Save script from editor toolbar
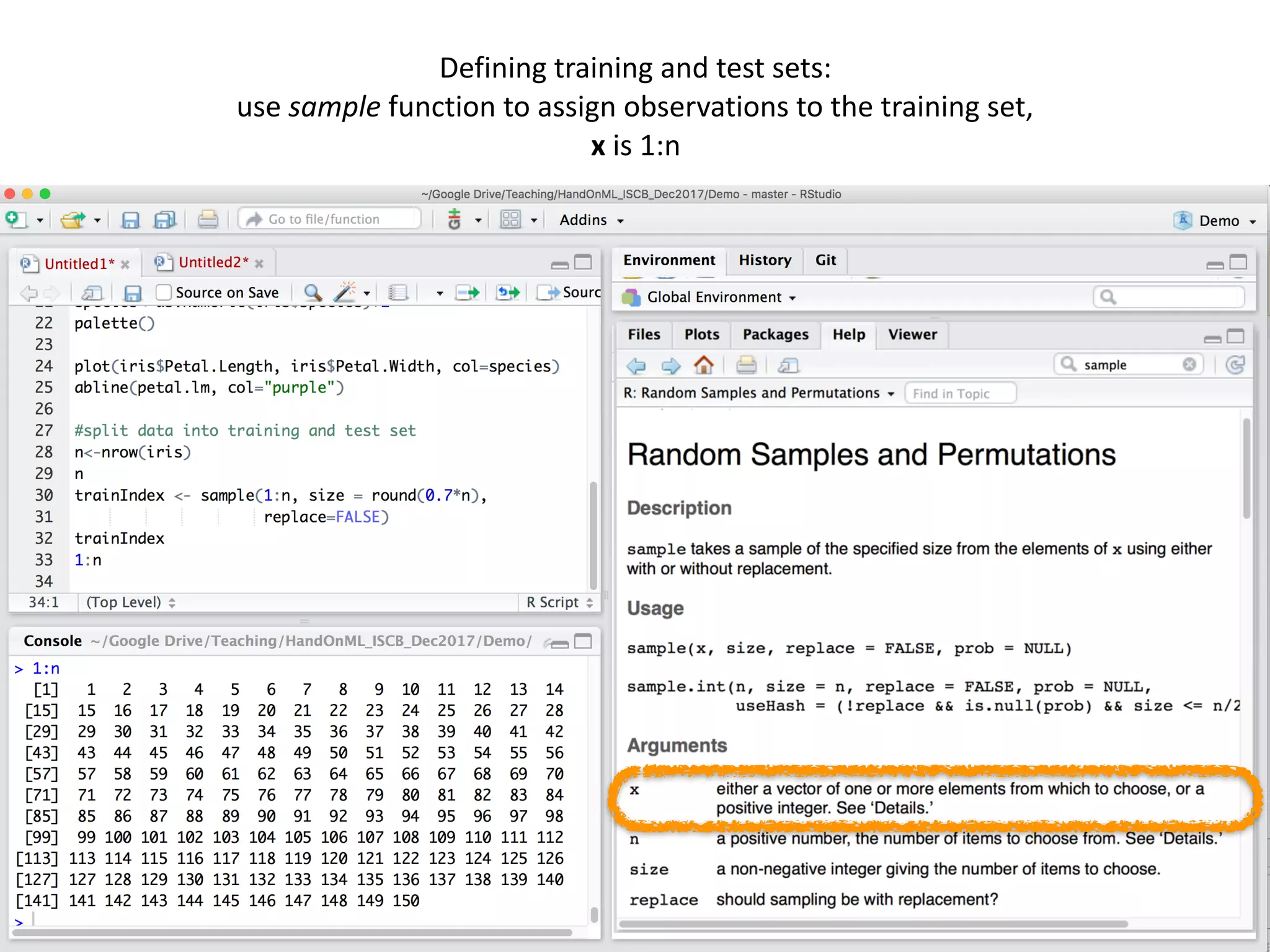Image resolution: width=1270 pixels, height=952 pixels. [133, 293]
